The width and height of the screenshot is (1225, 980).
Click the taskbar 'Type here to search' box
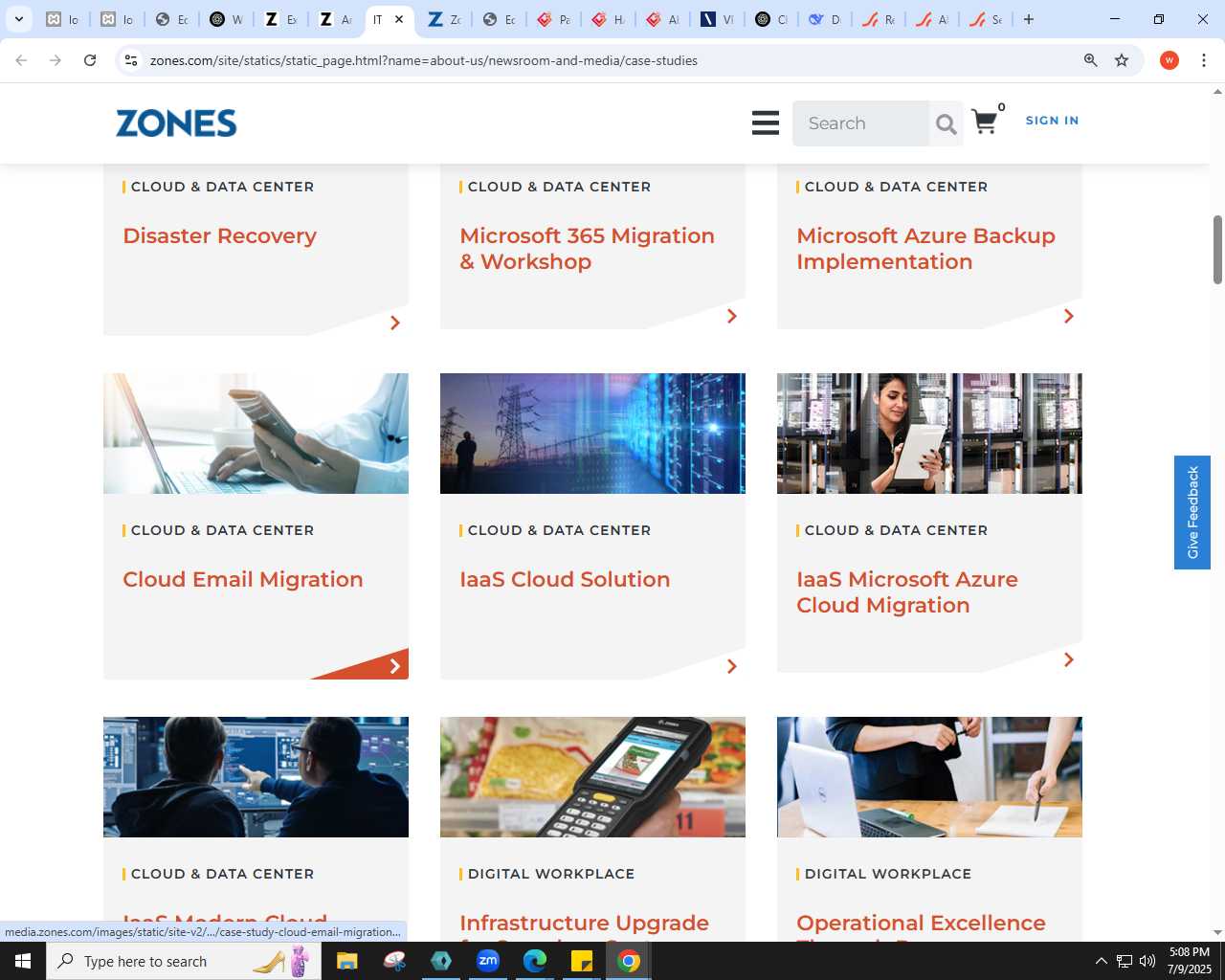[185, 961]
